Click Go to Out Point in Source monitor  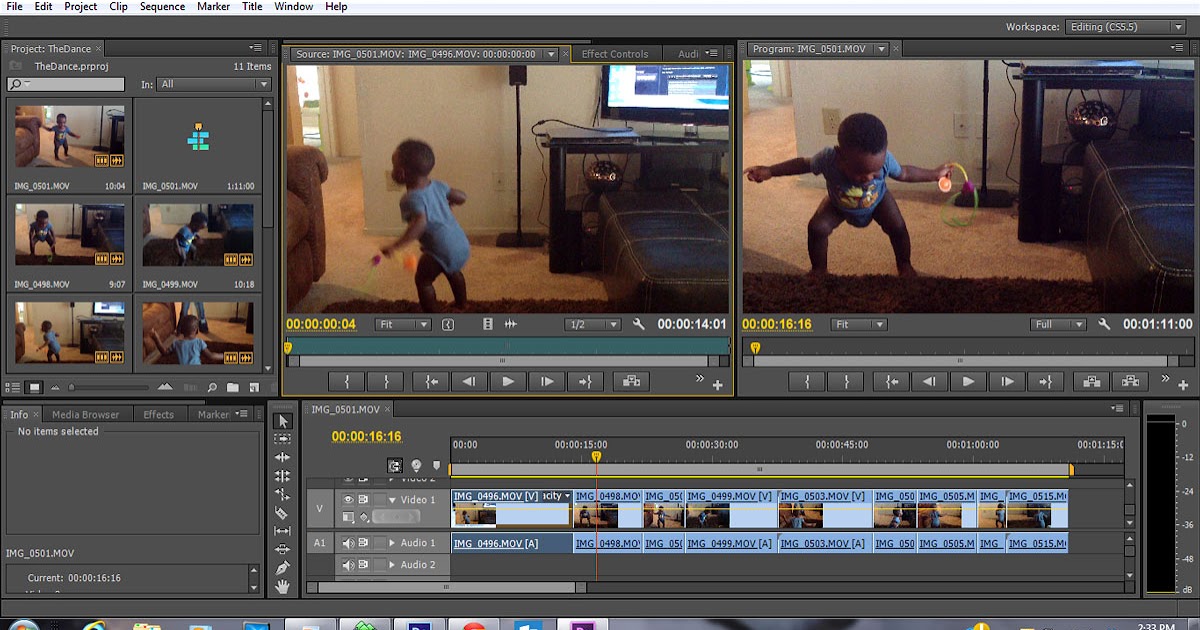click(x=584, y=380)
